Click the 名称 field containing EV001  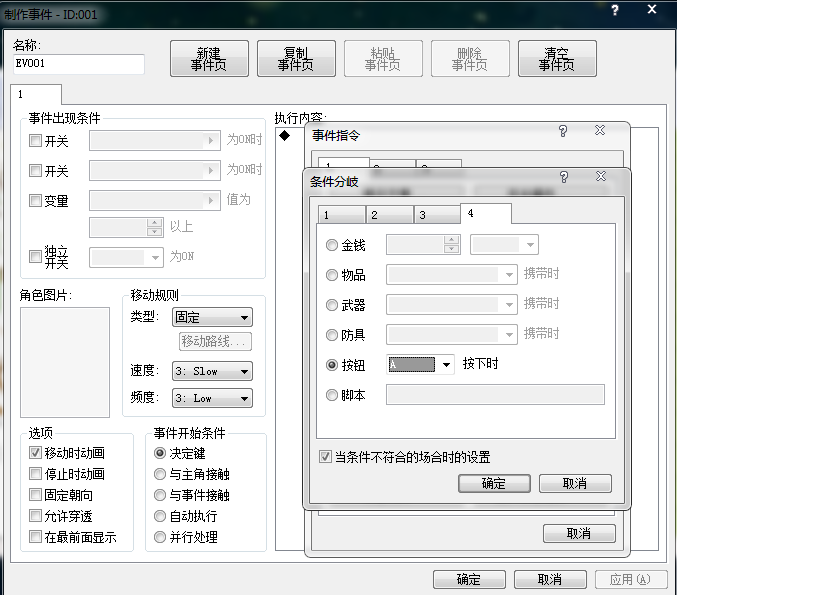click(x=78, y=64)
